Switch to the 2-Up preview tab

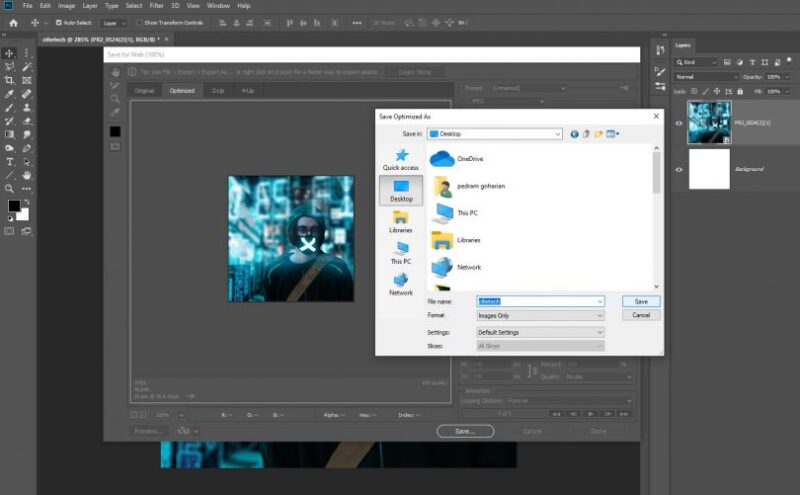(217, 91)
